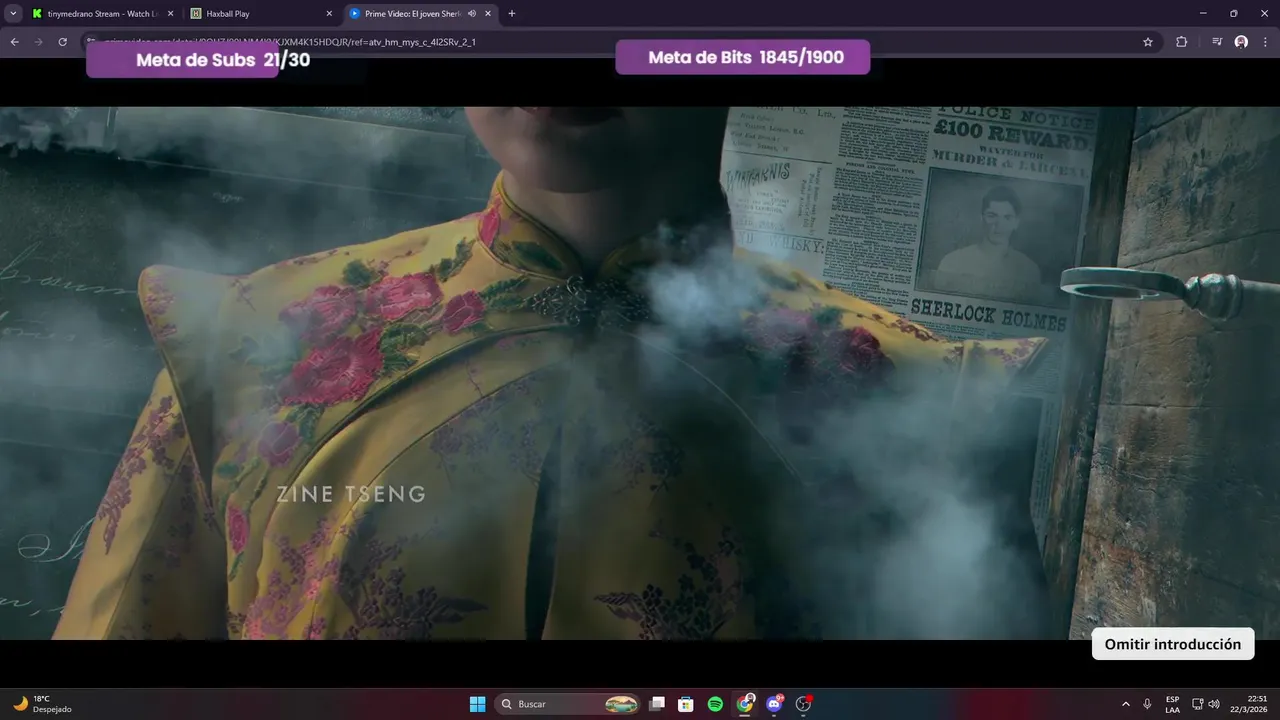Open Discord from the taskbar
The width and height of the screenshot is (1280, 720).
point(774,704)
